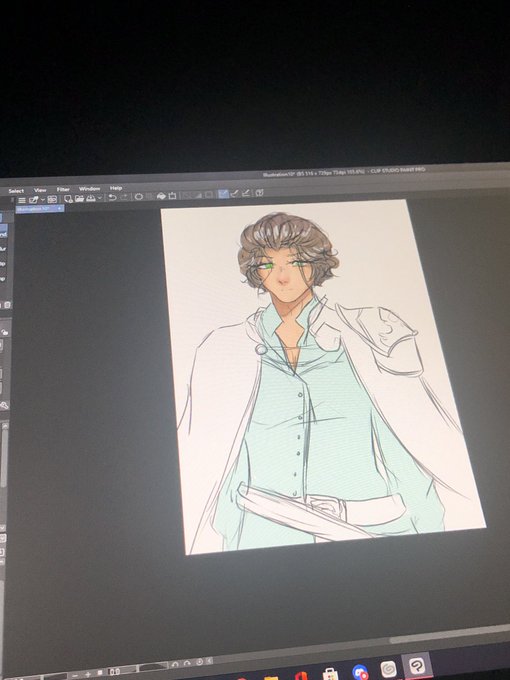Create a new file with the New icon

tap(68, 199)
